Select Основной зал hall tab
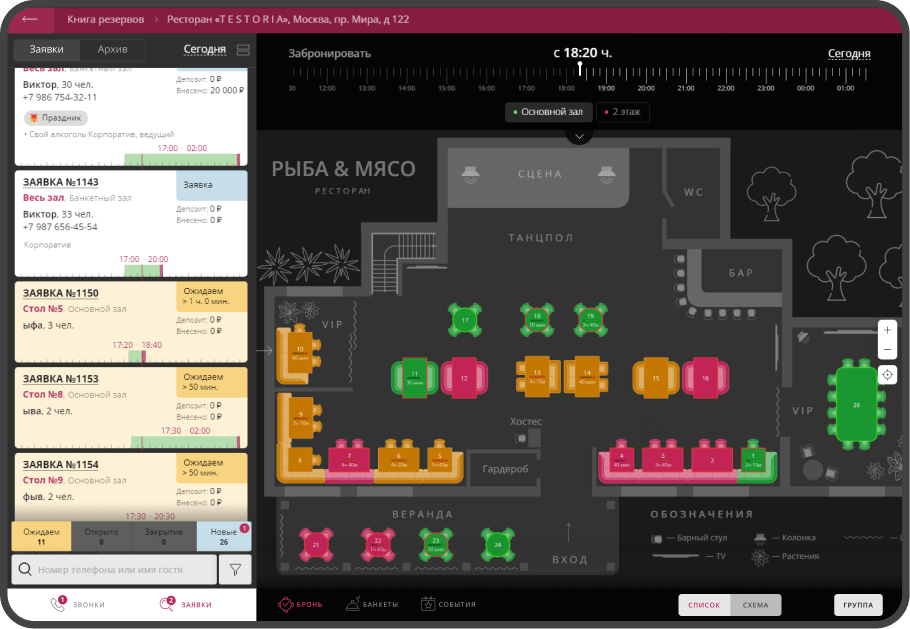 click(x=548, y=112)
